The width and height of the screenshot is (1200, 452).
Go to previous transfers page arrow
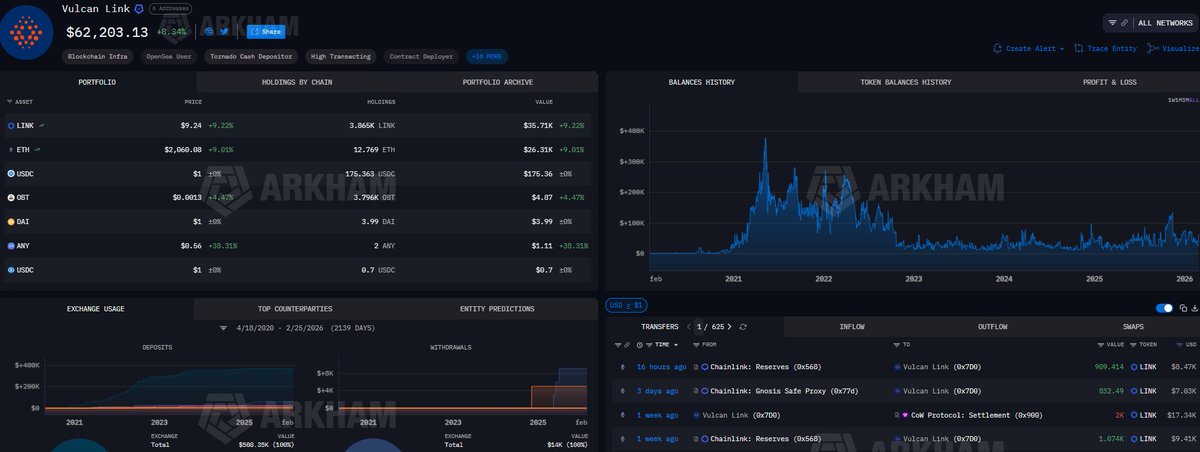point(689,326)
